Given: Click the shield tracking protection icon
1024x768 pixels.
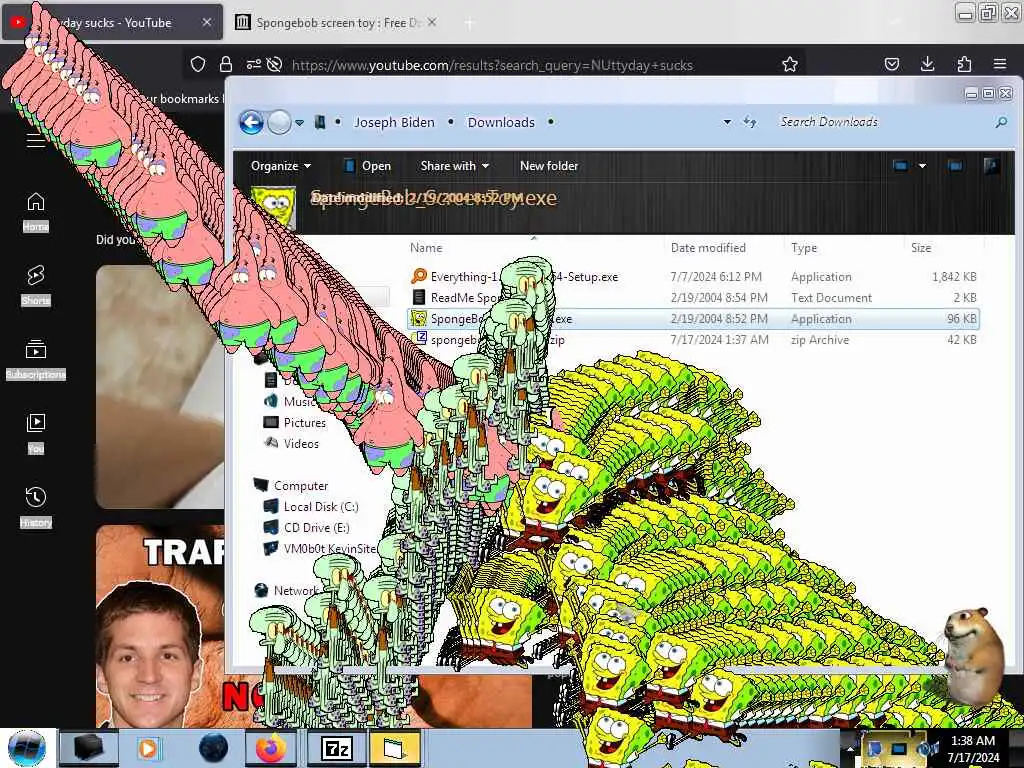Looking at the screenshot, I should (x=198, y=64).
